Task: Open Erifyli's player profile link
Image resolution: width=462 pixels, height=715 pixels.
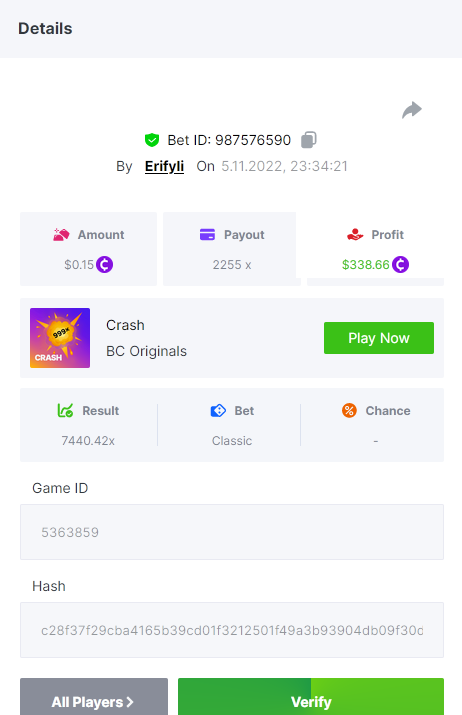Action: click(x=164, y=166)
